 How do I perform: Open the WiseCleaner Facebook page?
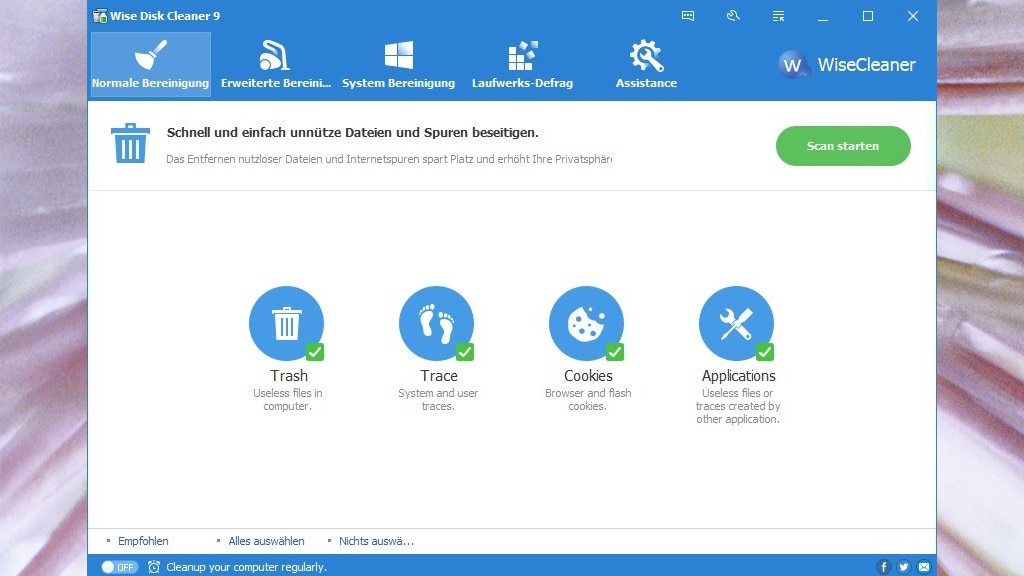click(883, 567)
